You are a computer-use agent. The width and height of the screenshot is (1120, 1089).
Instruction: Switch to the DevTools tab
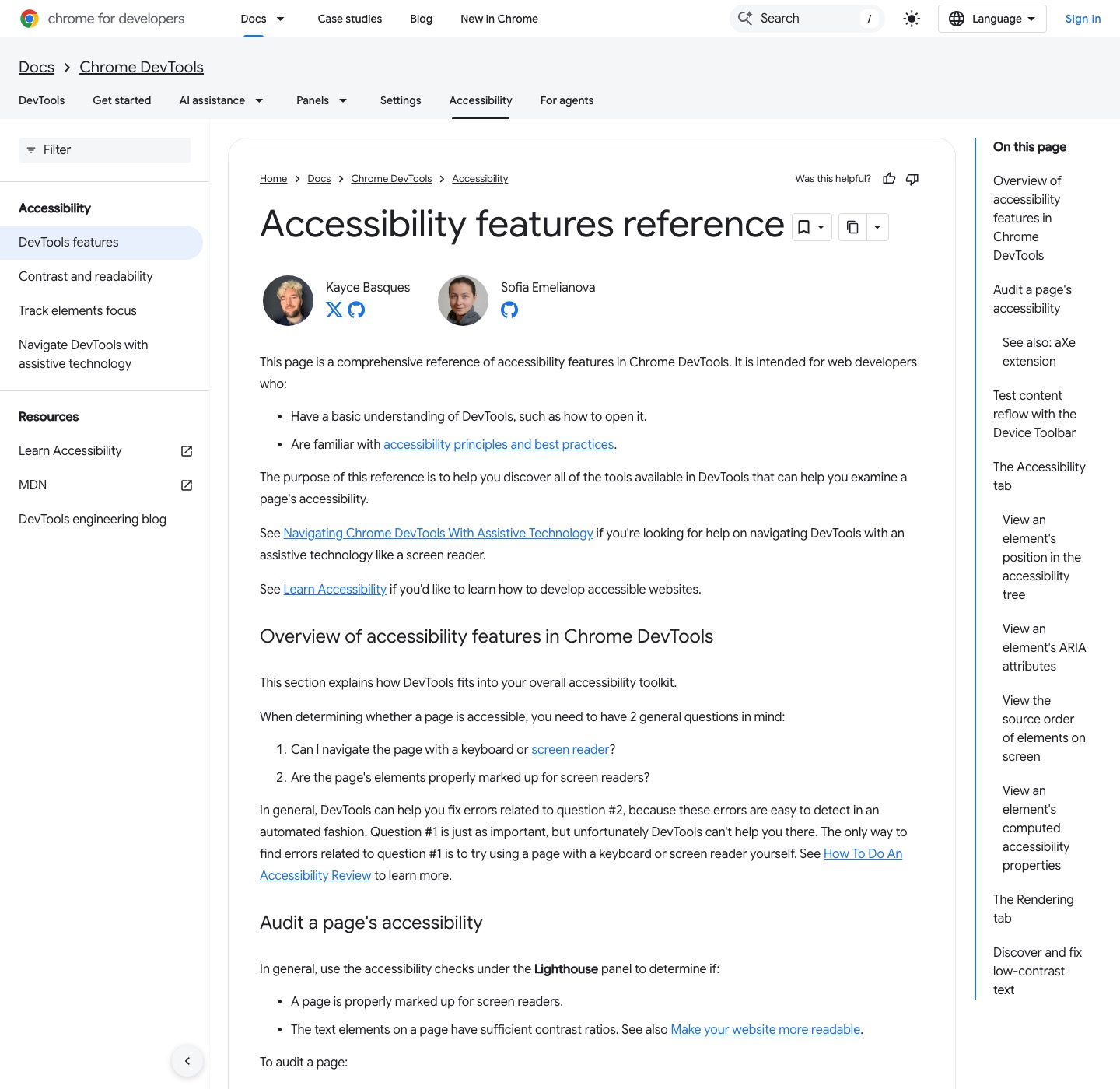[42, 100]
